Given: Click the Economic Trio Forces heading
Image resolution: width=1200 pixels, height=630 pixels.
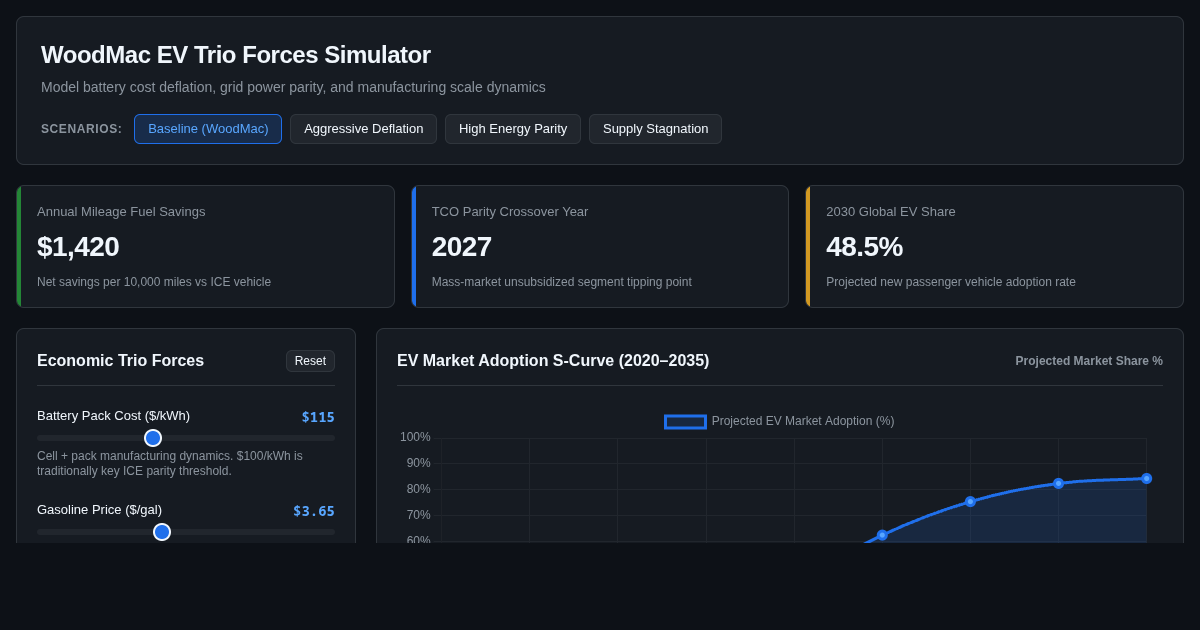Looking at the screenshot, I should (120, 361).
